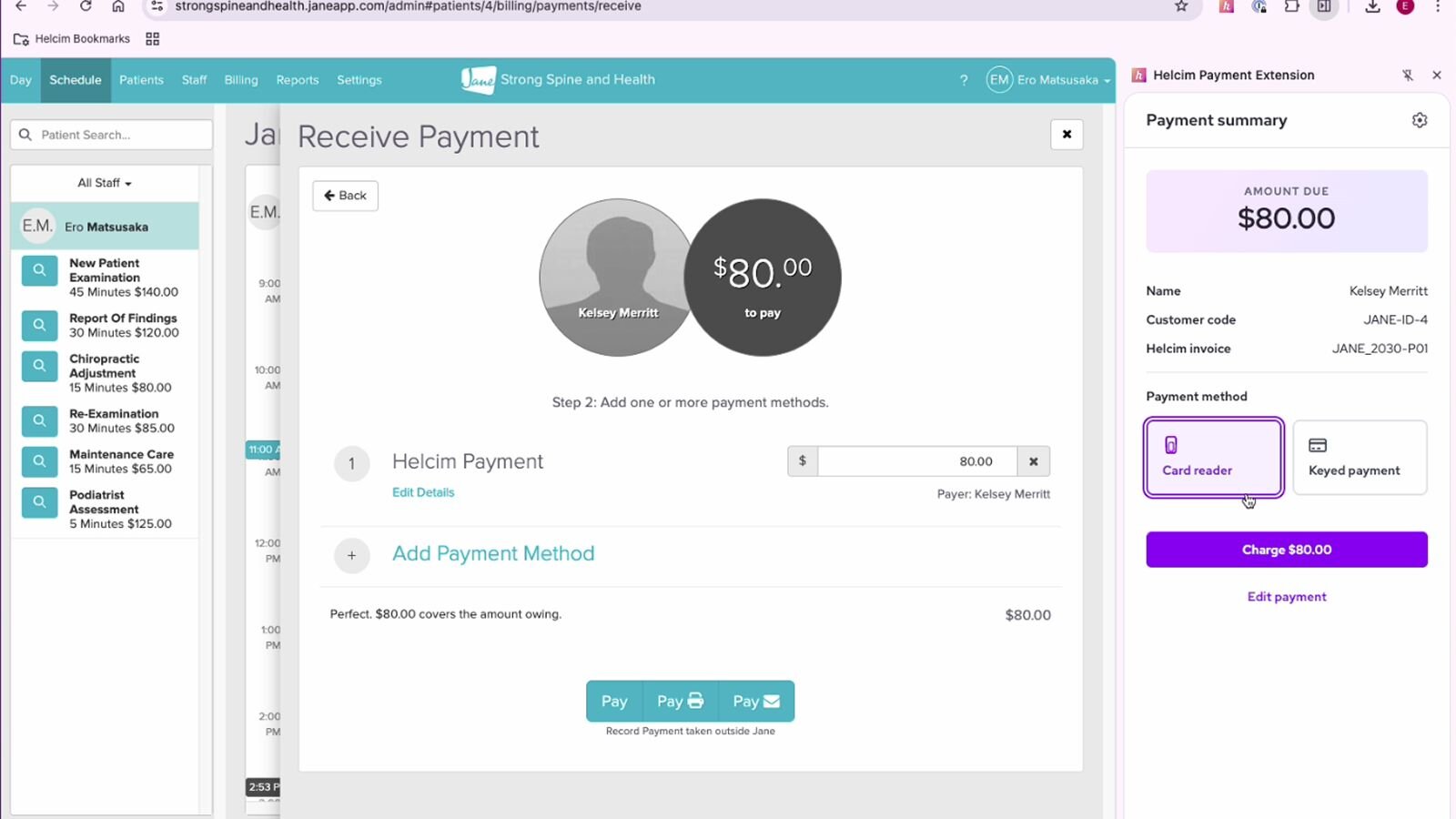Click the payment amount input field
The width and height of the screenshot is (1456, 819).
915,461
